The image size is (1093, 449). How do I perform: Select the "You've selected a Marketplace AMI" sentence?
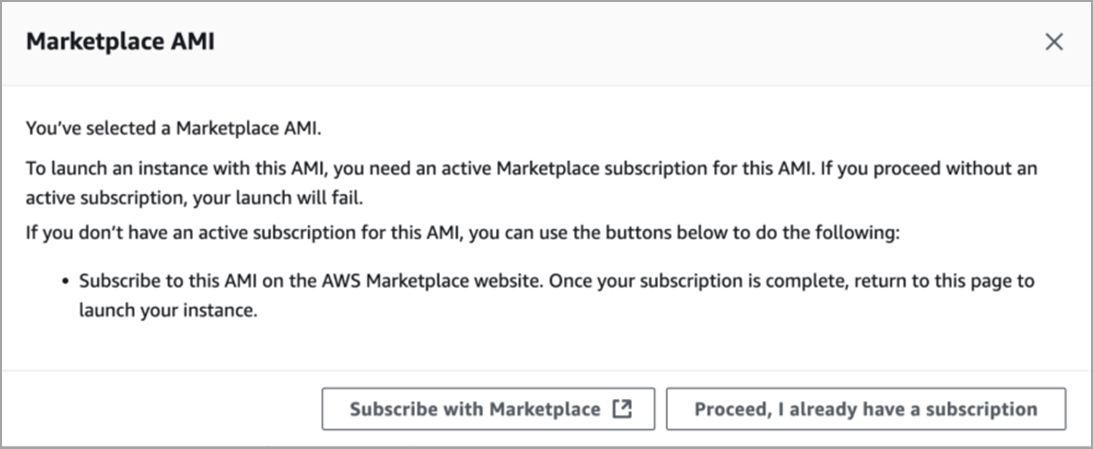[x=174, y=128]
